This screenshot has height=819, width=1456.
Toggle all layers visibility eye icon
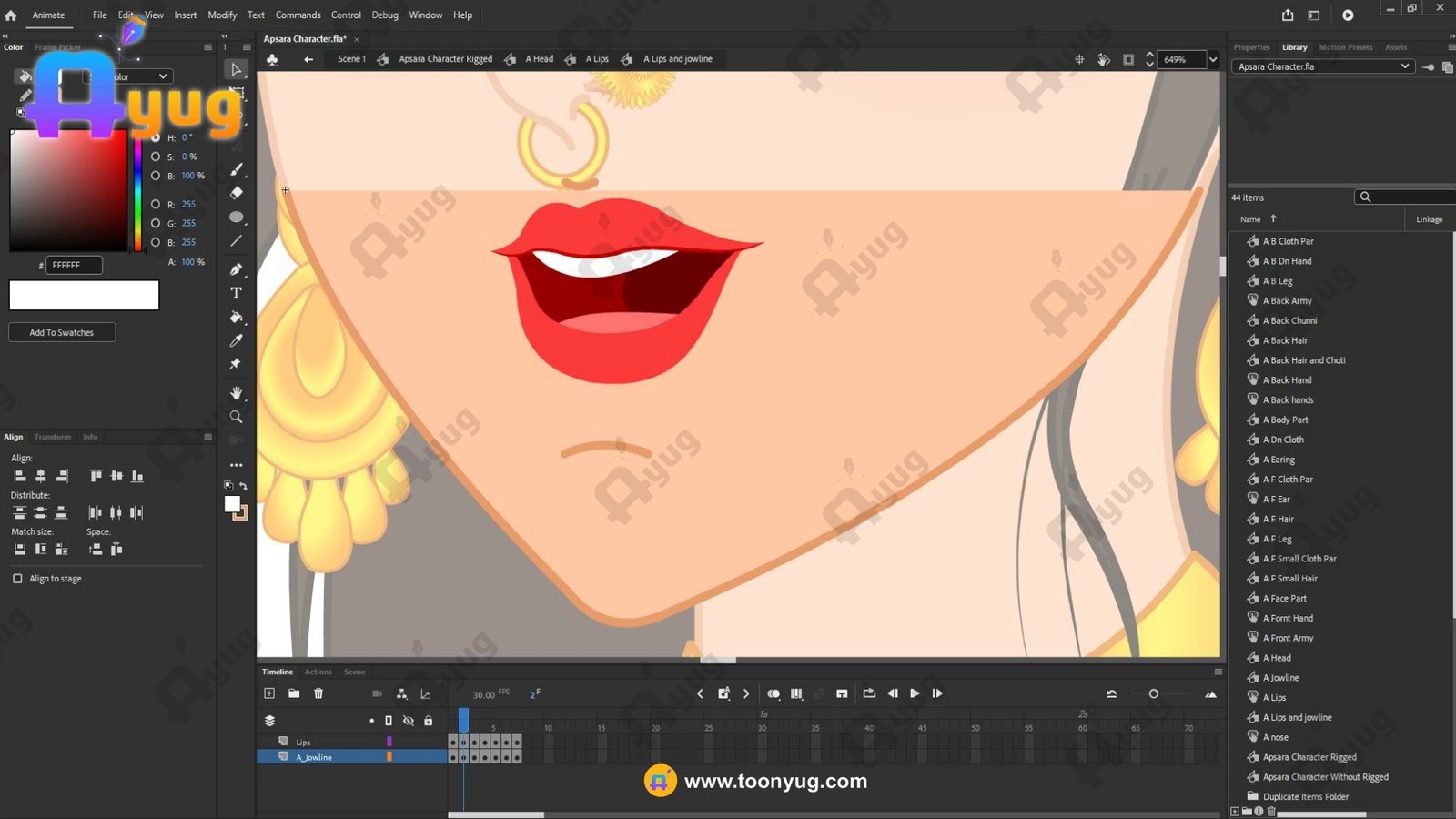pos(409,721)
